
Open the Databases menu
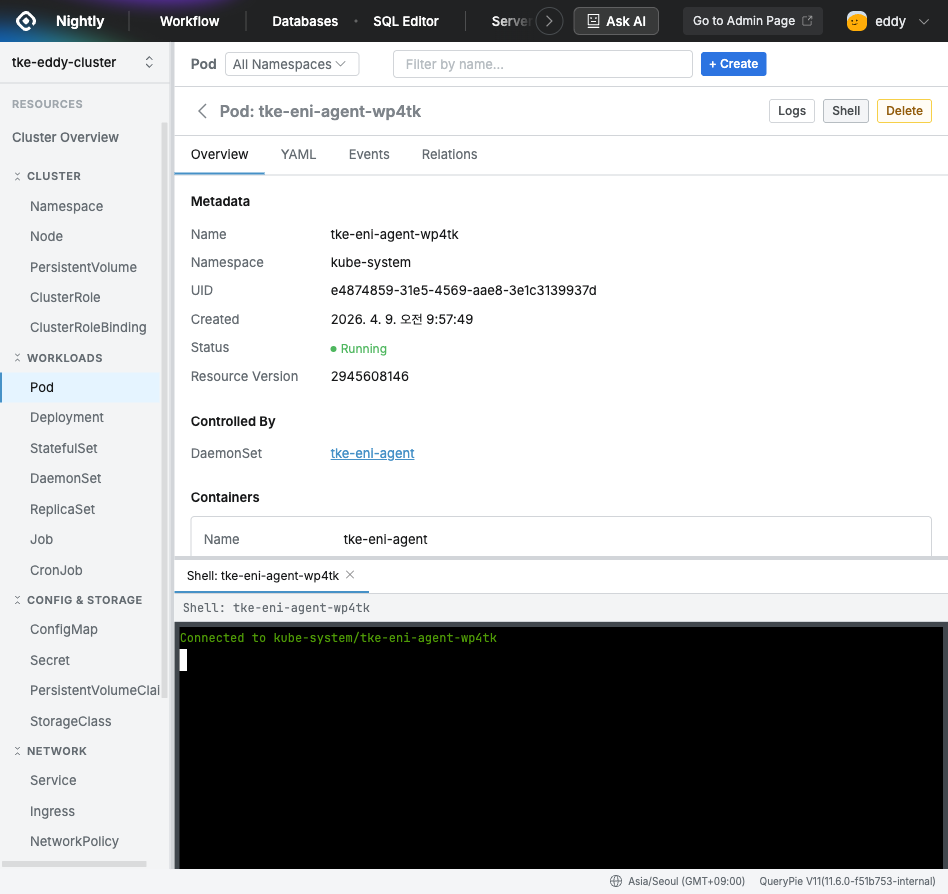[305, 22]
